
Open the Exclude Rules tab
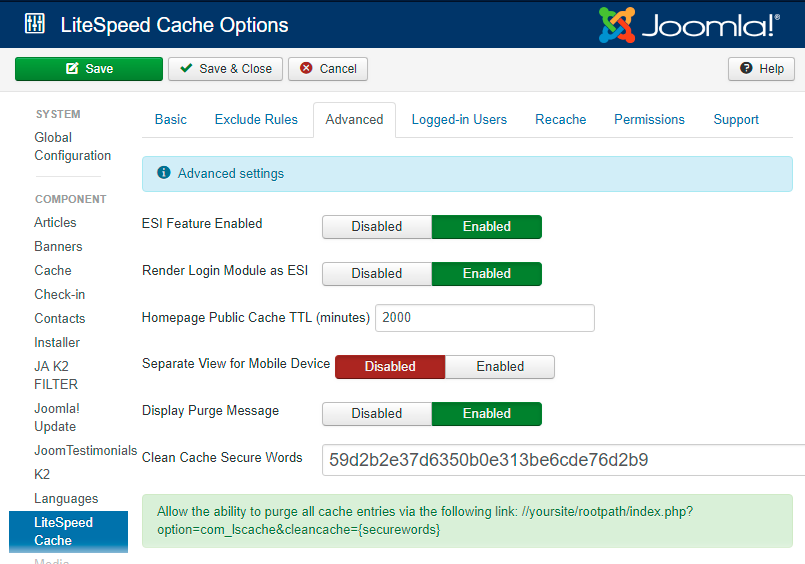[256, 120]
